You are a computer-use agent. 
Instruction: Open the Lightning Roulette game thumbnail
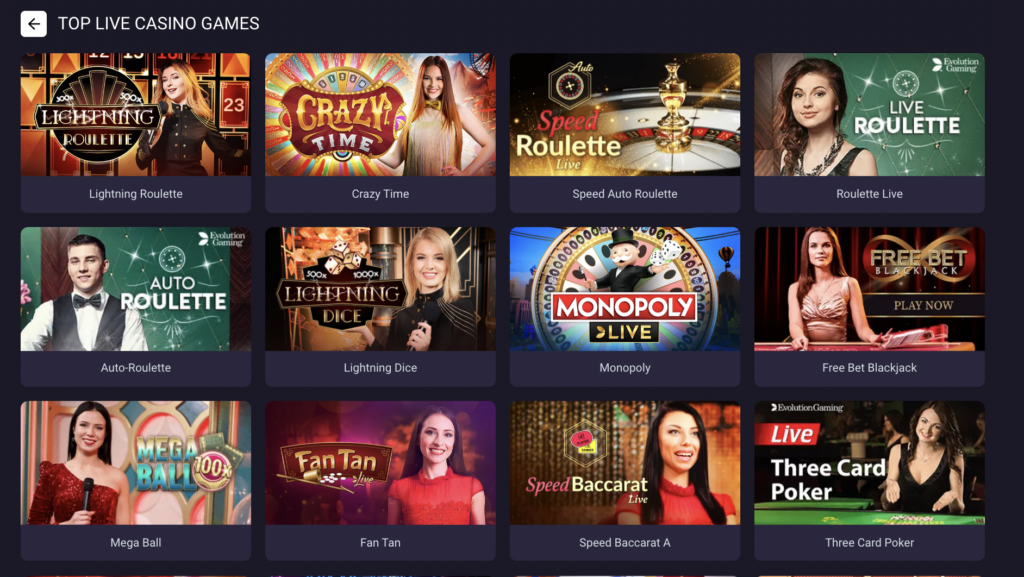click(136, 114)
